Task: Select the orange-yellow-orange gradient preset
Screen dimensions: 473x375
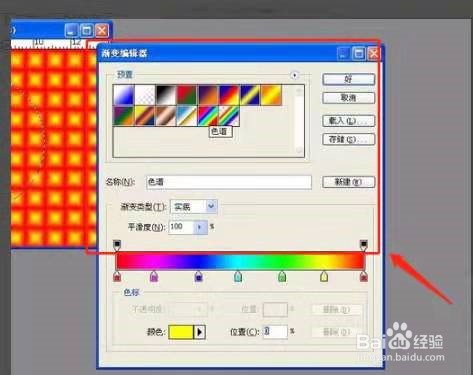Action: point(271,95)
